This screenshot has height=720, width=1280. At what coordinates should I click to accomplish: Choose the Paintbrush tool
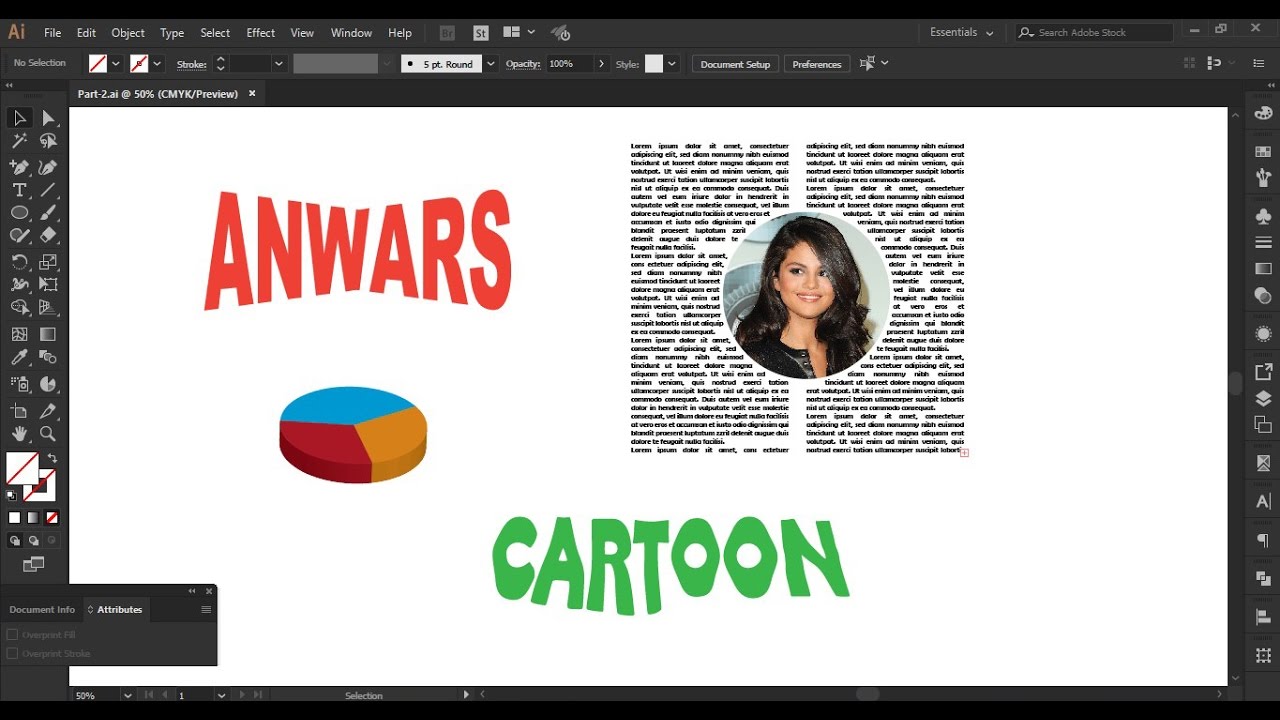point(48,213)
